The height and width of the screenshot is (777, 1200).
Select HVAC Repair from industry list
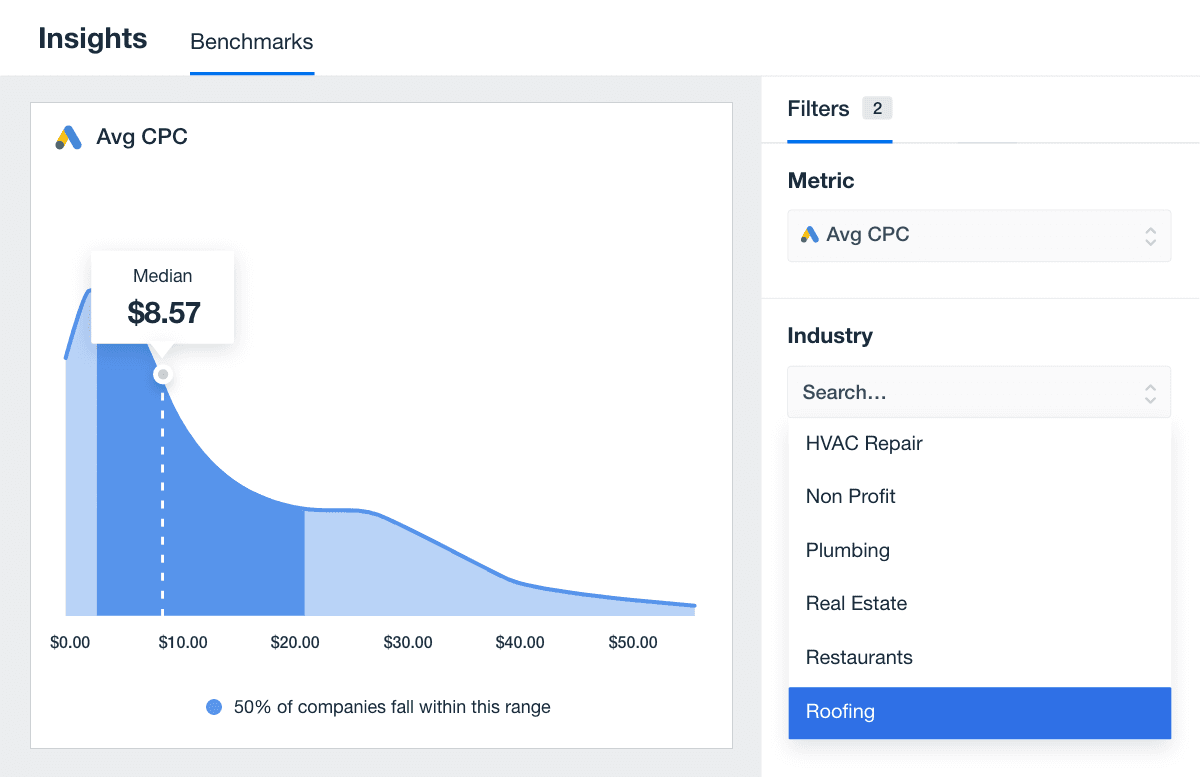pos(864,443)
